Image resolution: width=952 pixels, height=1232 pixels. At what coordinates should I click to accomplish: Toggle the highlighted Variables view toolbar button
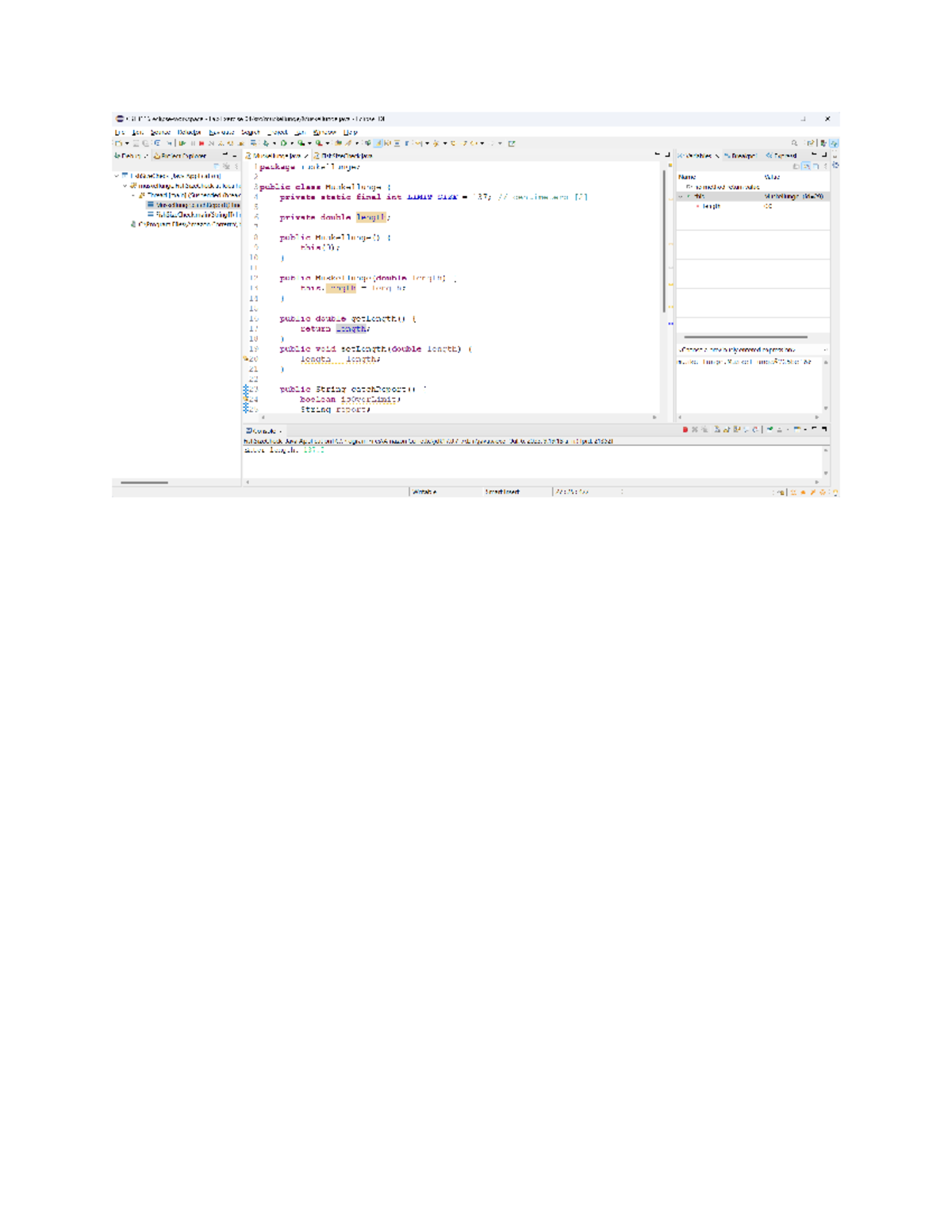[x=806, y=167]
